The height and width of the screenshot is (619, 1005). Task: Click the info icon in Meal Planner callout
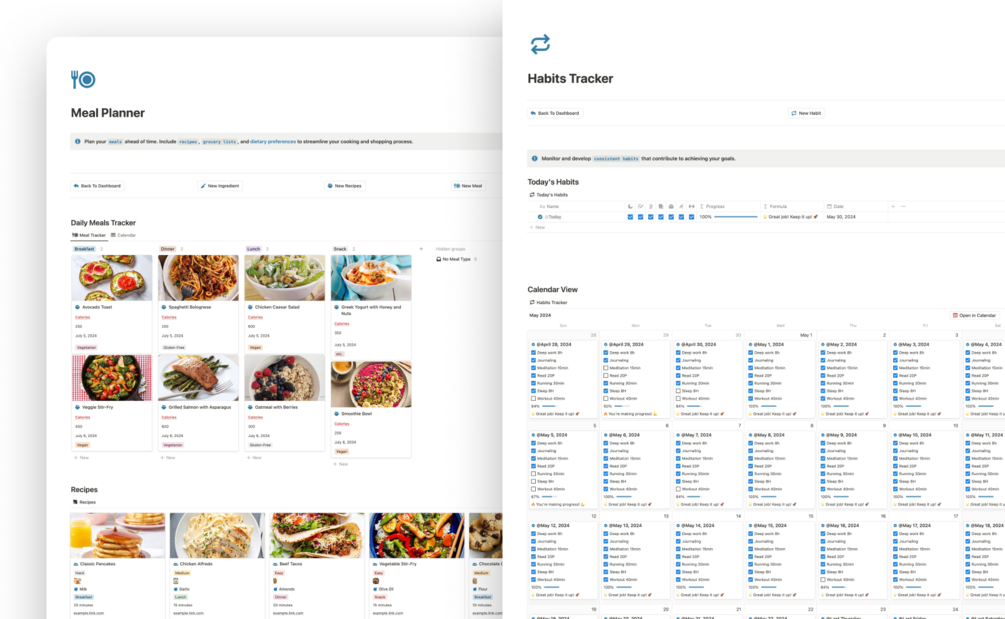(78, 142)
